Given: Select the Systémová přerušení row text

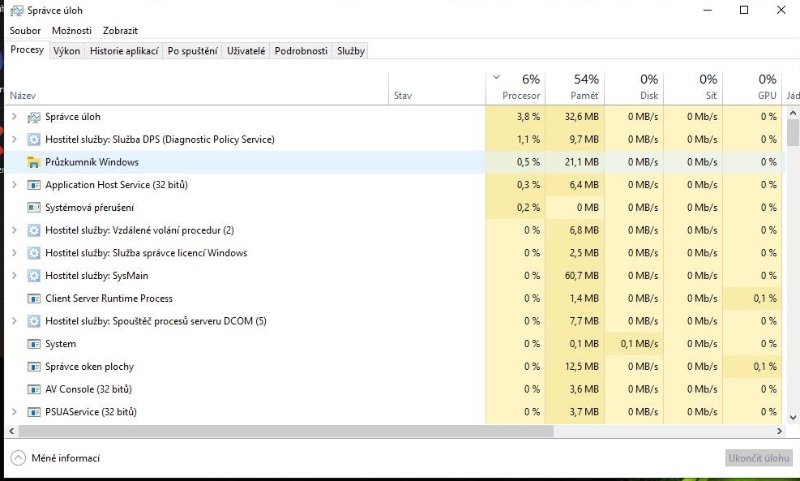Looking at the screenshot, I should click(89, 208).
